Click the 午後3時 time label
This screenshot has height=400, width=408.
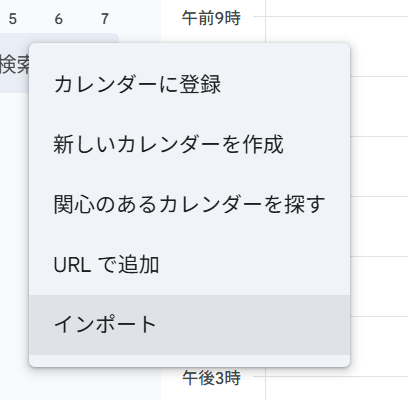[x=211, y=378]
